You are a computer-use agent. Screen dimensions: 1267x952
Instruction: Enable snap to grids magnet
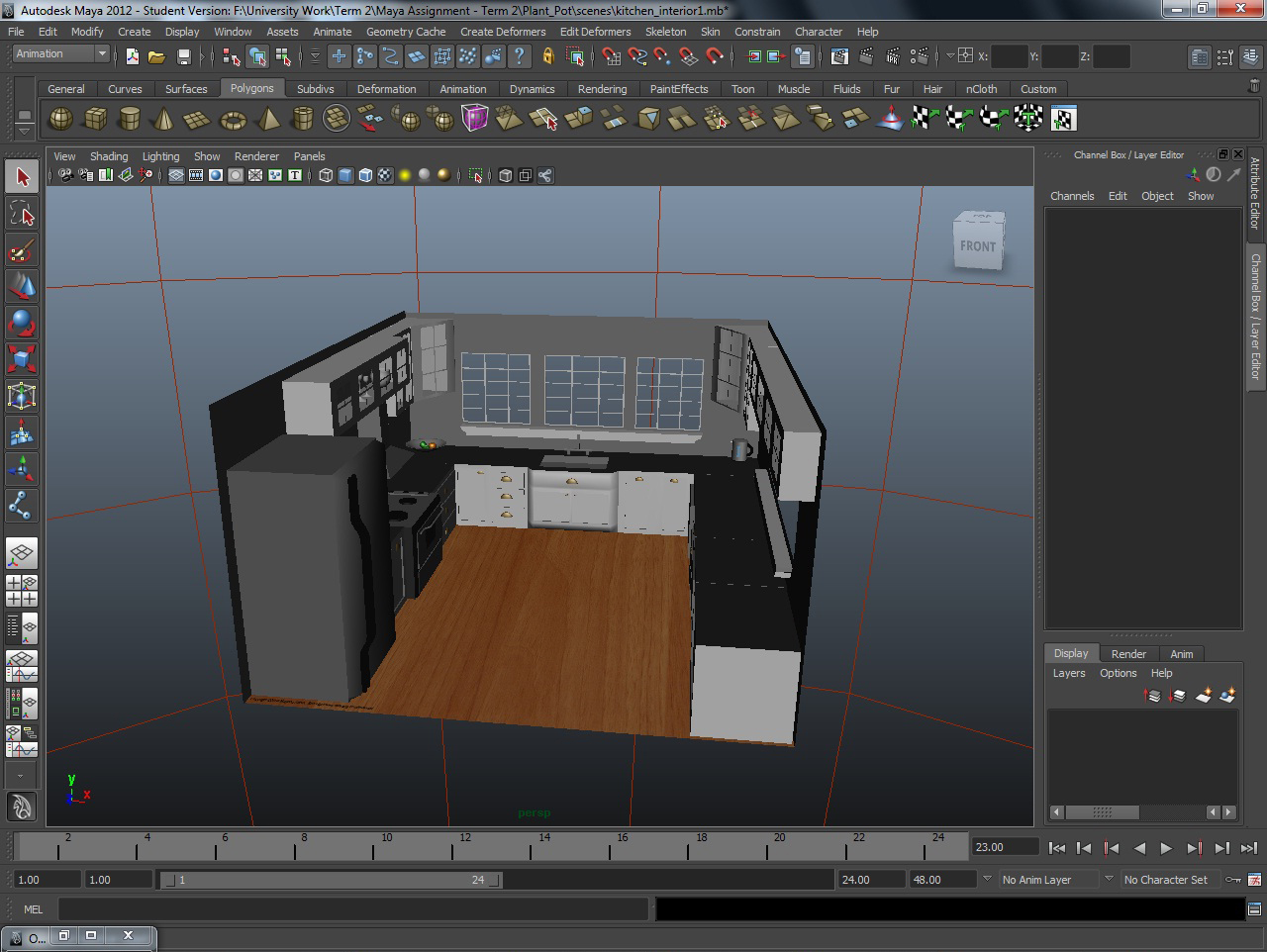(610, 56)
